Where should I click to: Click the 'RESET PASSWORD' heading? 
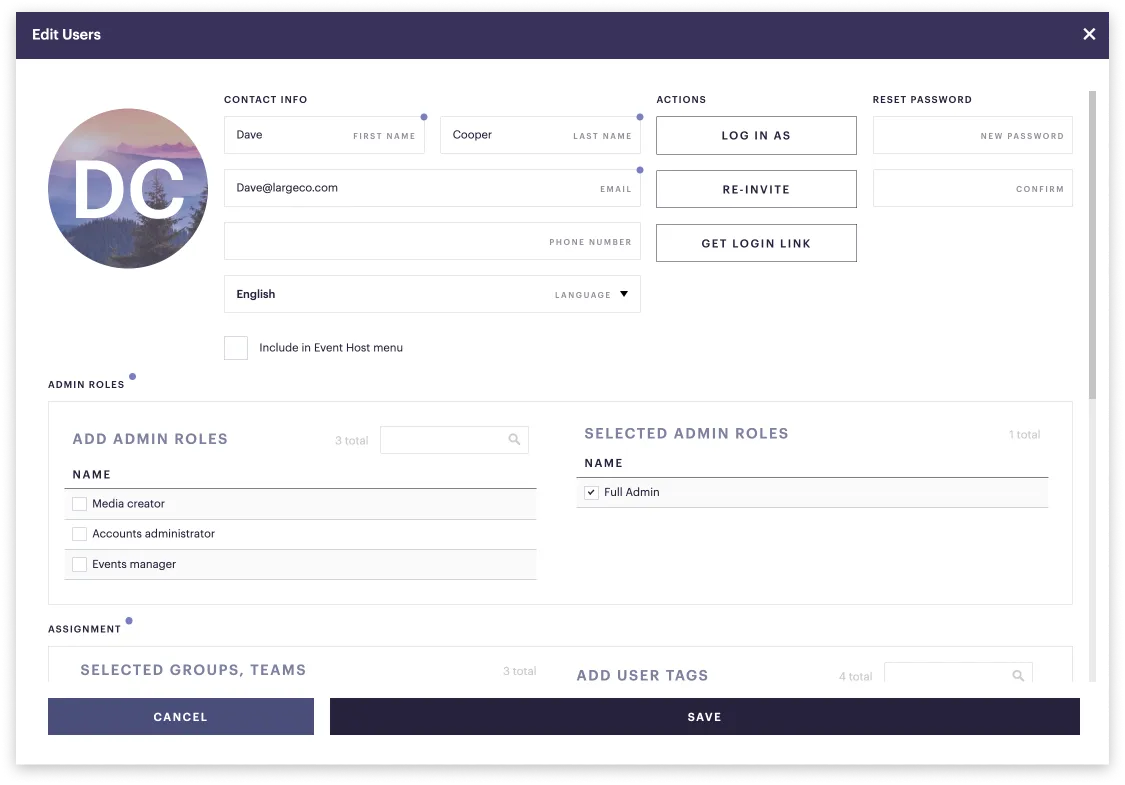(x=922, y=100)
